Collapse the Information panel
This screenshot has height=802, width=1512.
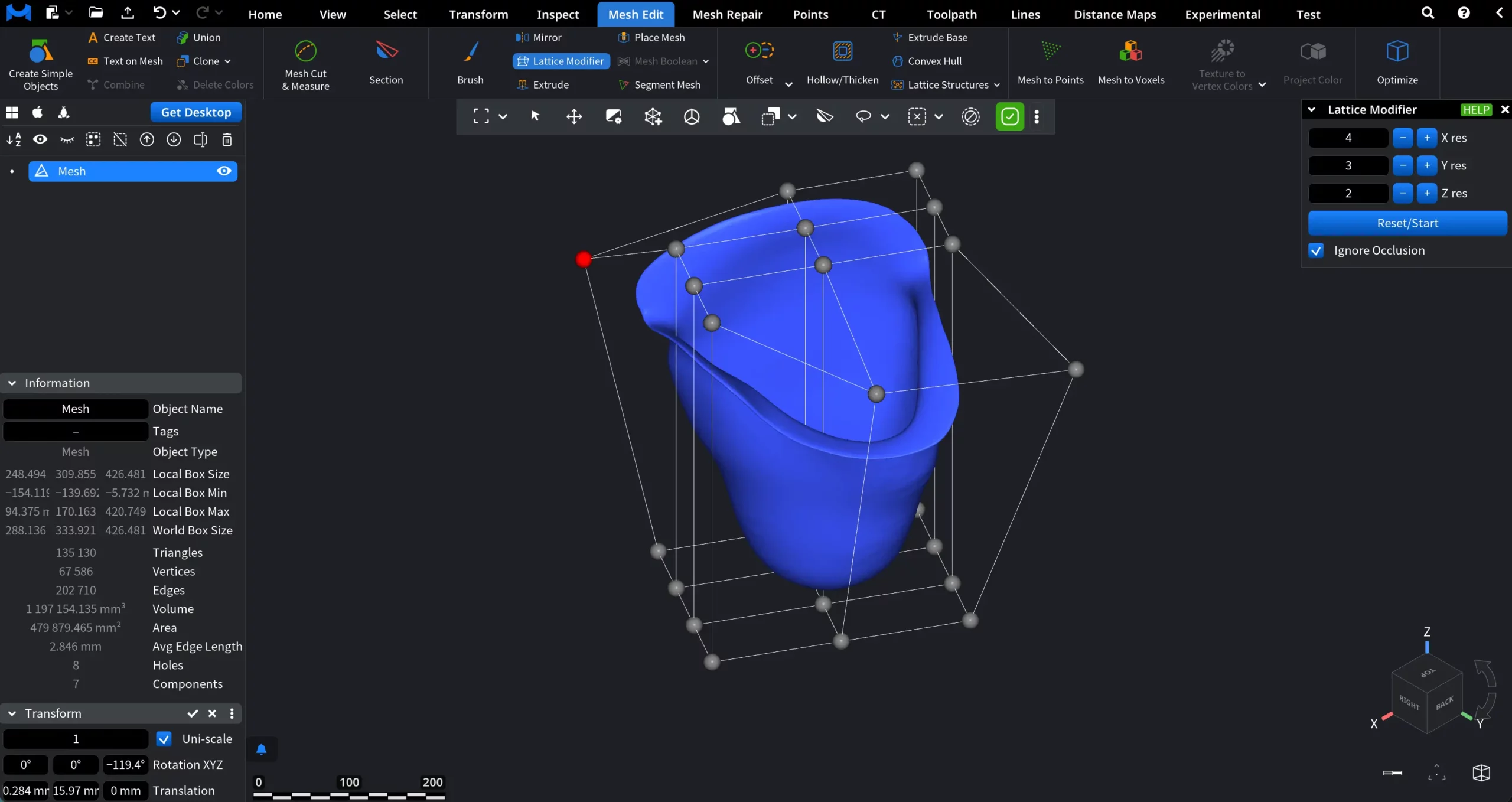[x=12, y=383]
